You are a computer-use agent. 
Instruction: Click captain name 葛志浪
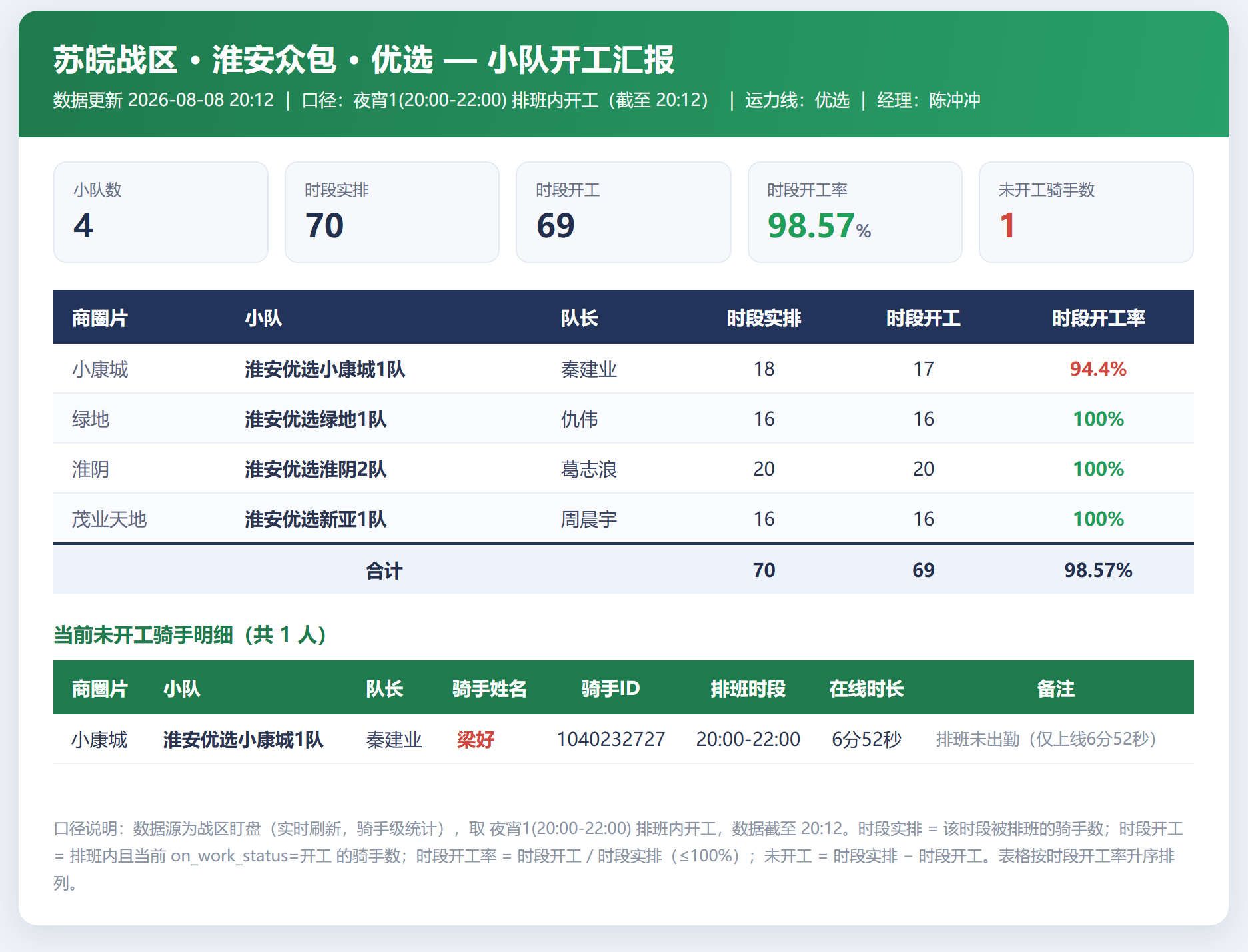pyautogui.click(x=588, y=469)
